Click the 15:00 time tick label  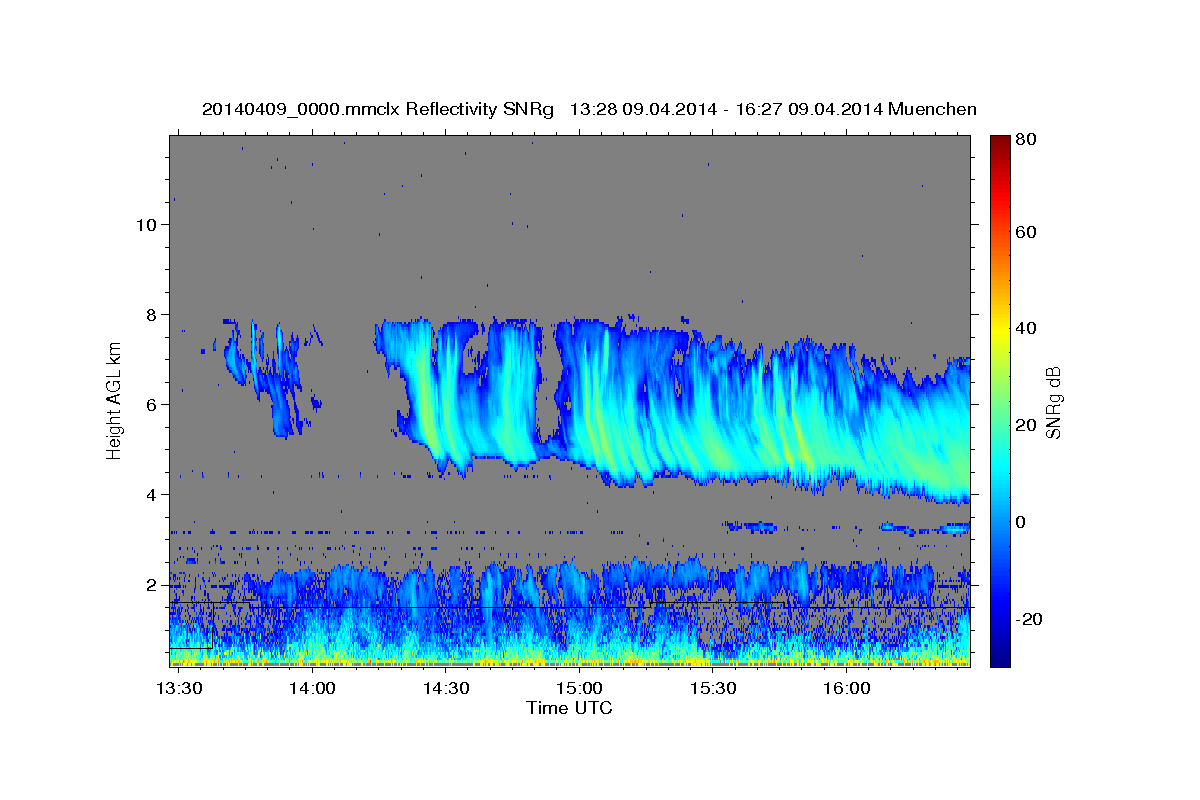click(x=579, y=689)
